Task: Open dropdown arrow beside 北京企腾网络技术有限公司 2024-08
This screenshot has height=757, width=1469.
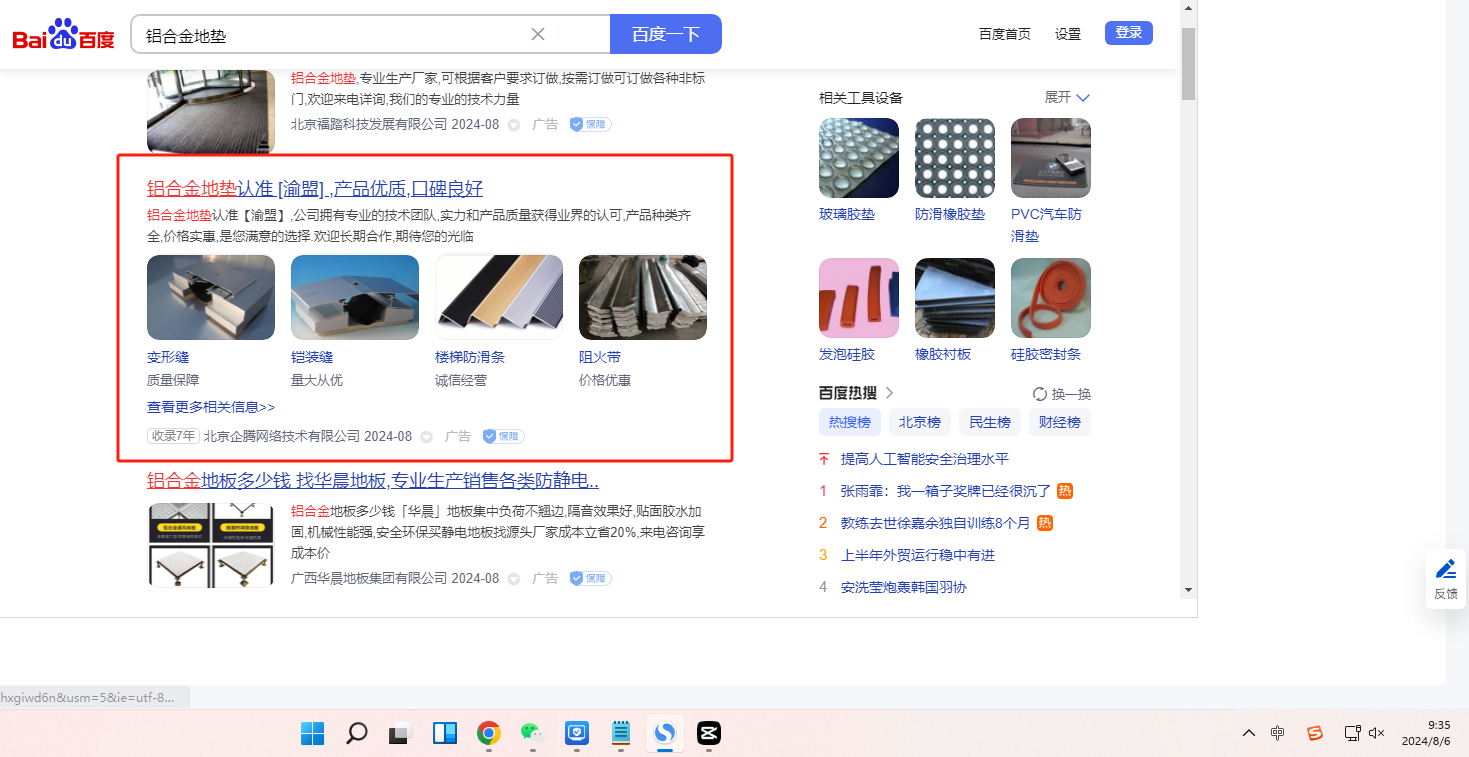Action: 427,437
